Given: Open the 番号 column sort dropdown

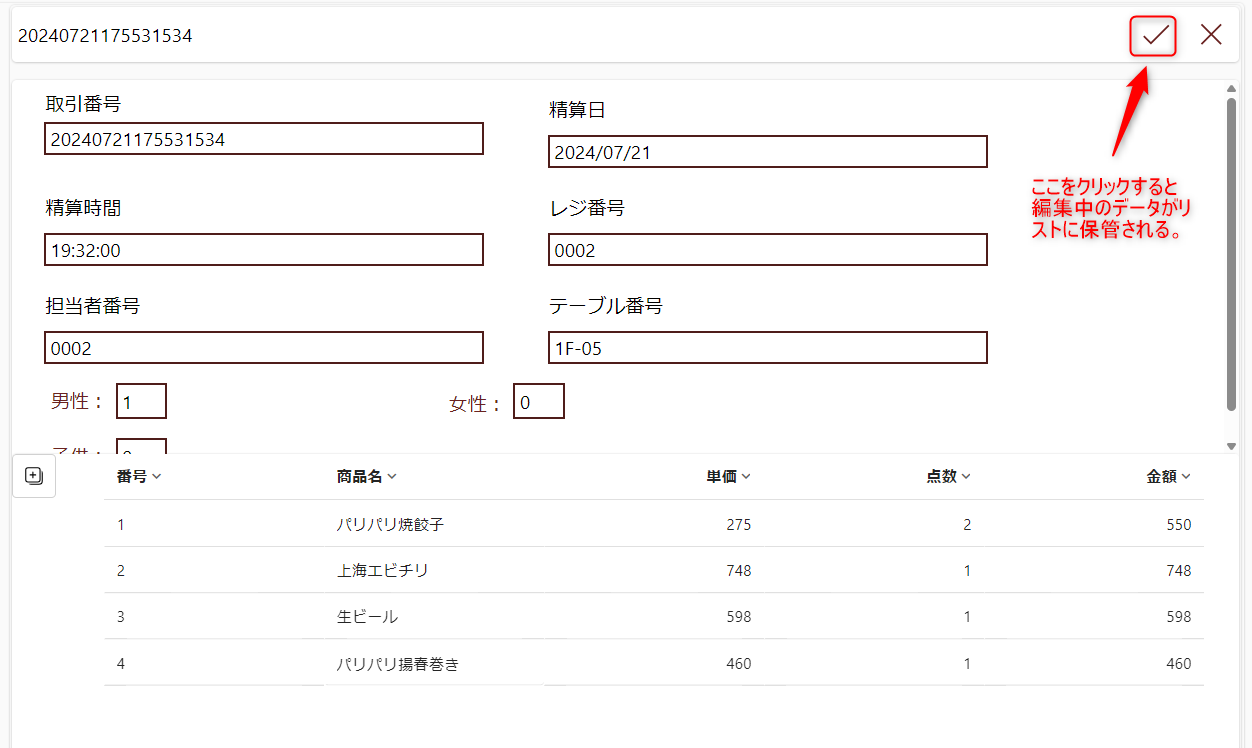Looking at the screenshot, I should [x=157, y=477].
